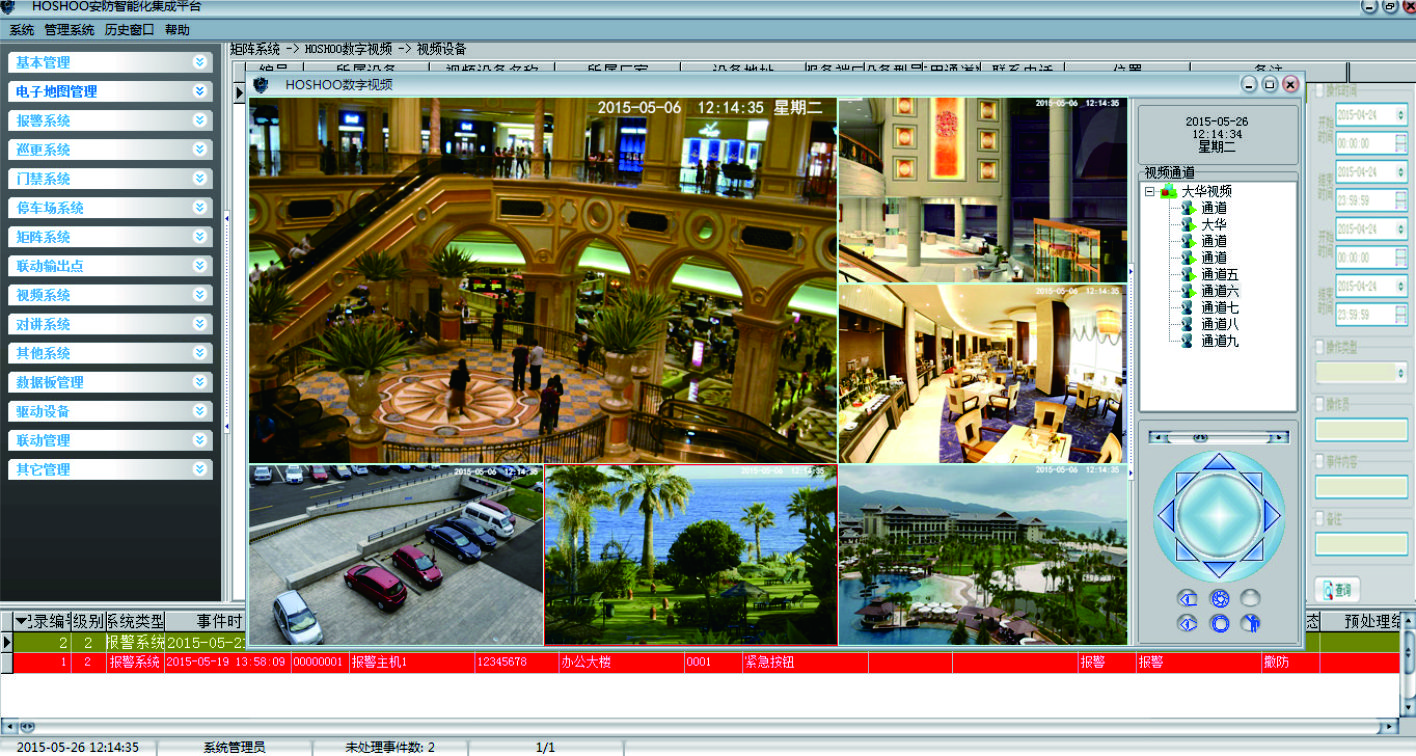Select 通道八 in the channel tree
The width and height of the screenshot is (1416, 756).
(x=1219, y=324)
